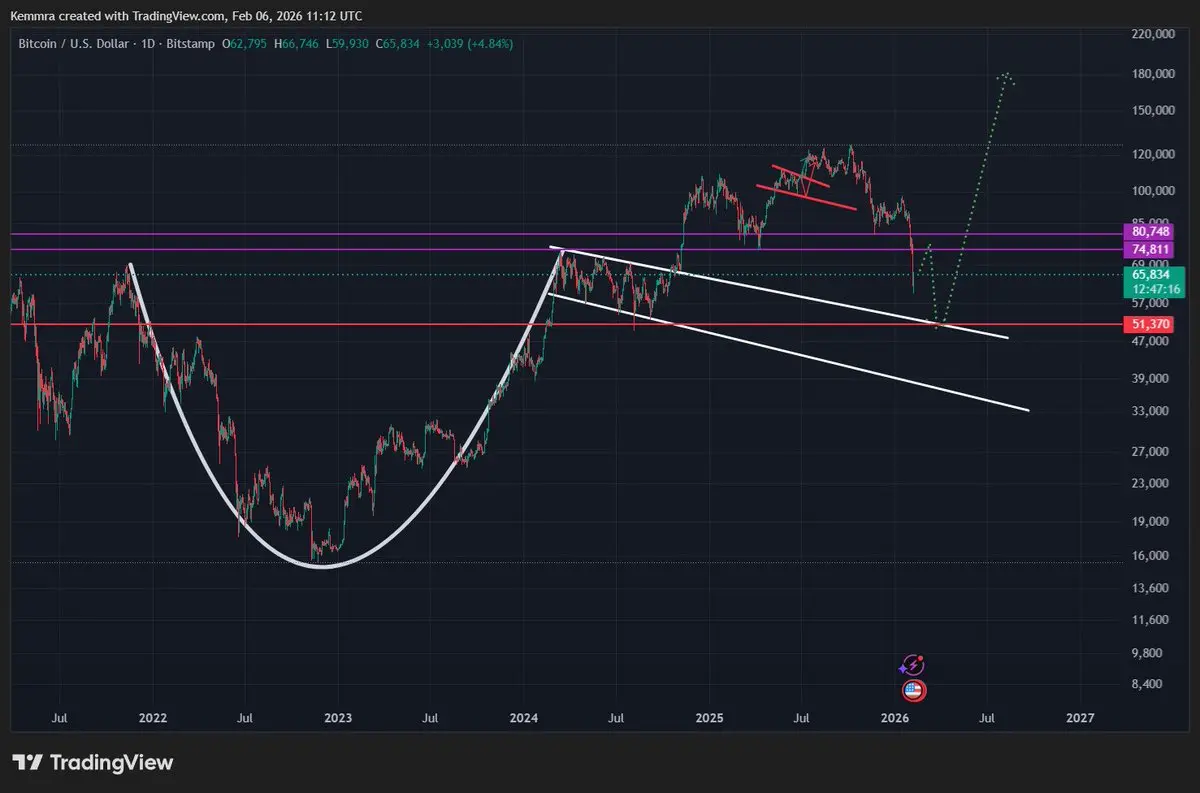
Task: Click the green 65,834 current price label
Action: (x=1153, y=274)
